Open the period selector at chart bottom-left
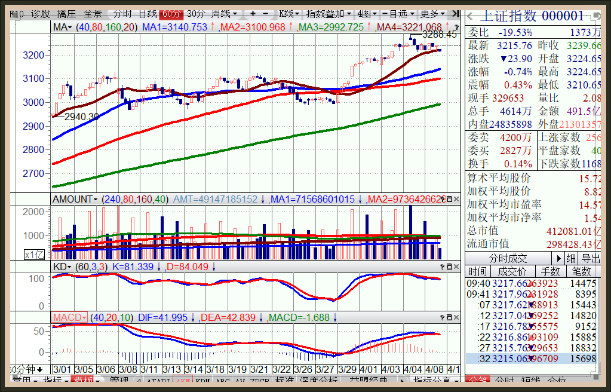 (x=27, y=369)
